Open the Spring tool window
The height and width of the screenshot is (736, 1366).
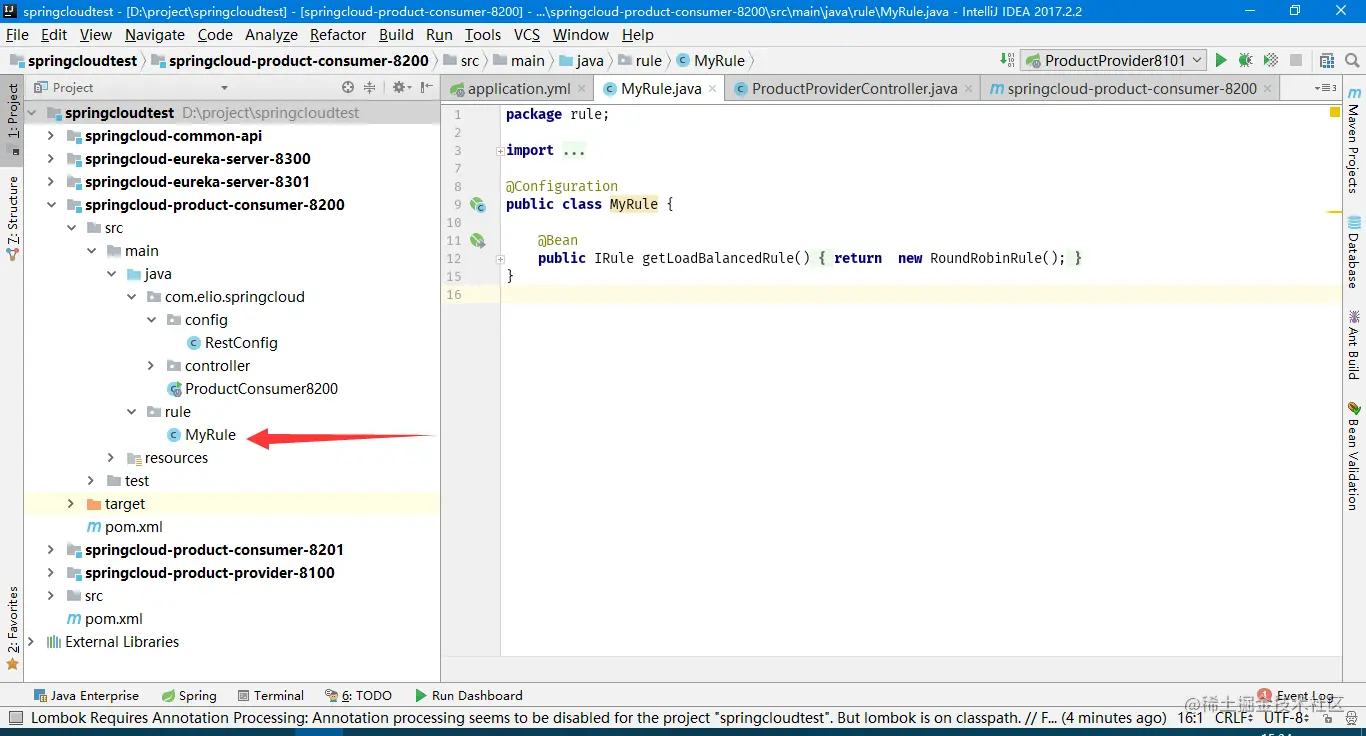tap(188, 695)
